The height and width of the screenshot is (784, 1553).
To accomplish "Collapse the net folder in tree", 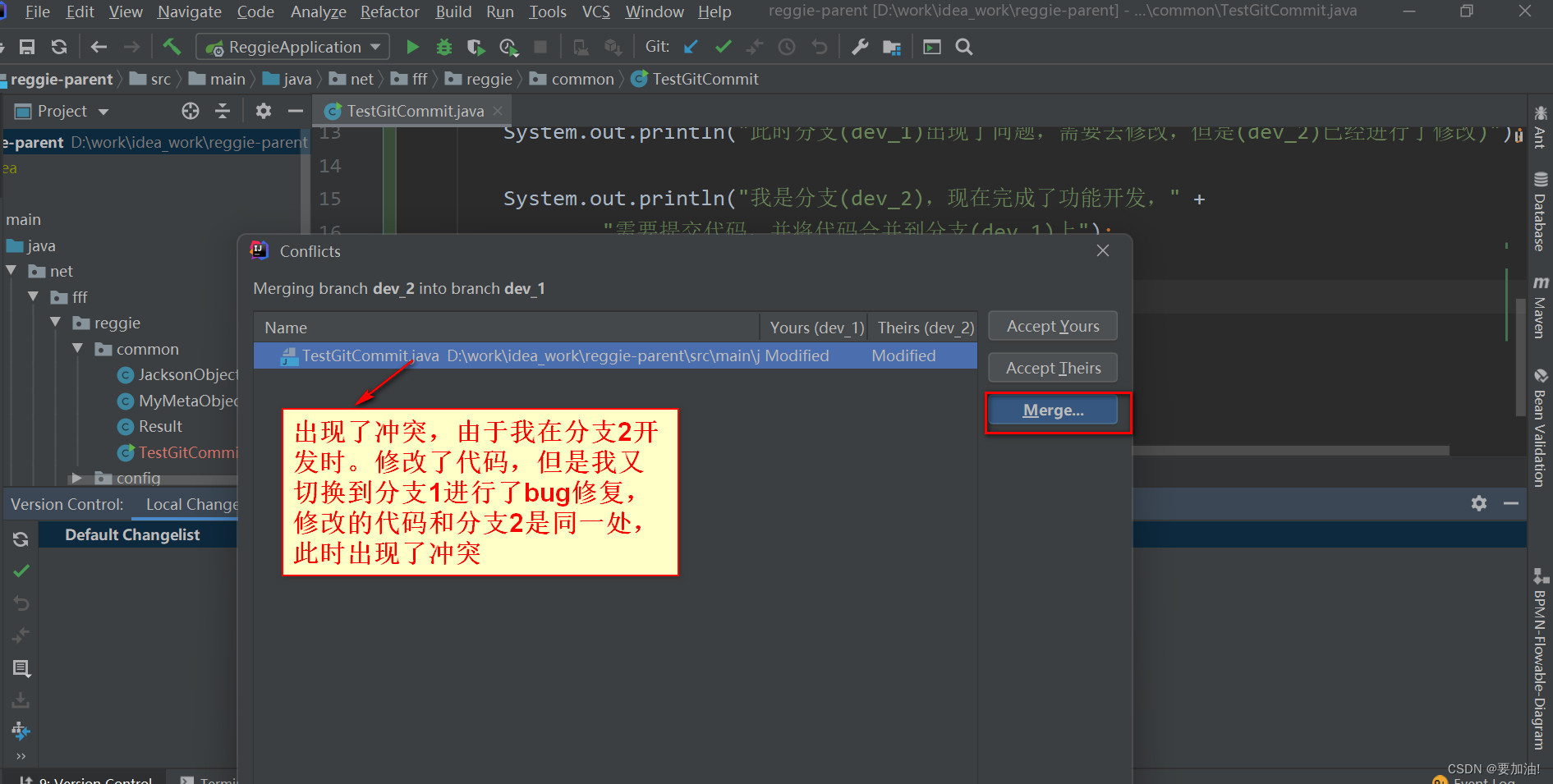I will (11, 271).
